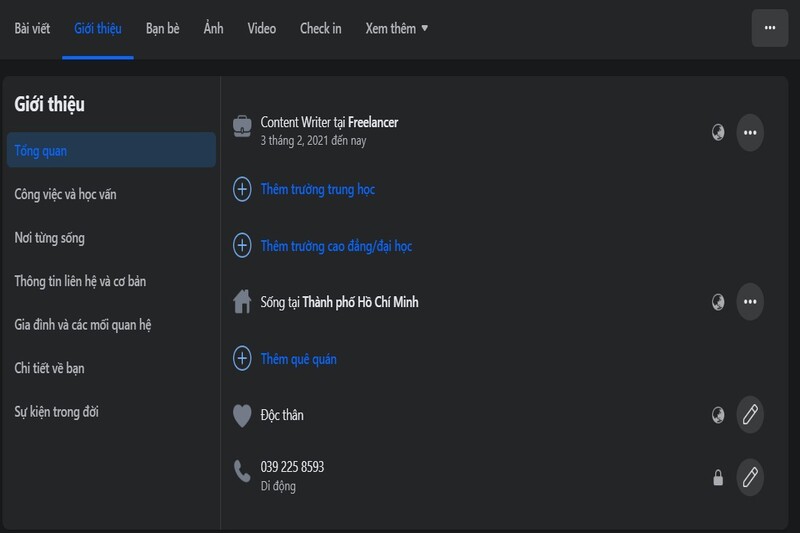Select Sự kiện trong đời in sidebar
The width and height of the screenshot is (800, 533).
[x=56, y=411]
